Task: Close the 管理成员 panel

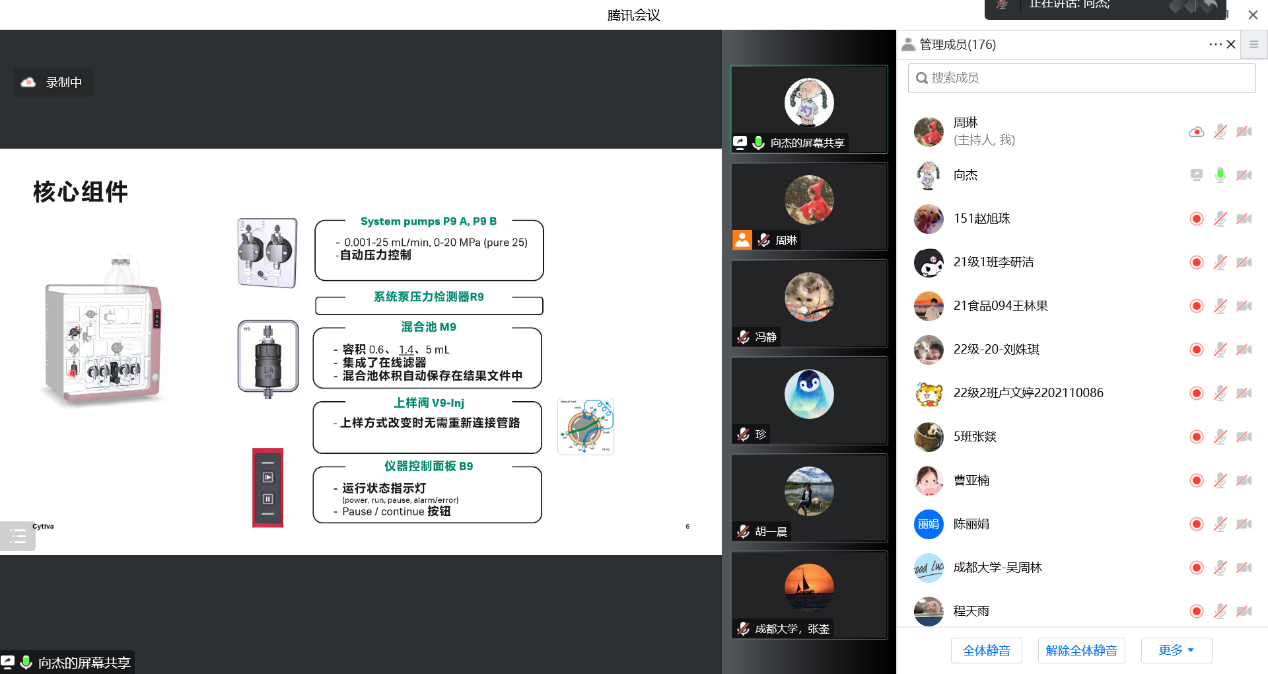Action: pyautogui.click(x=1231, y=44)
